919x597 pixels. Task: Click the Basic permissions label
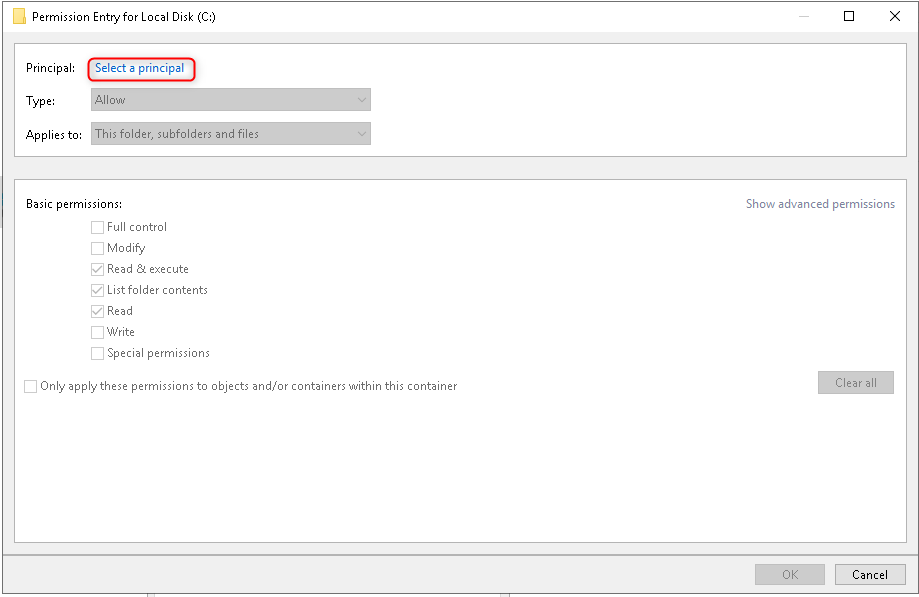click(x=74, y=204)
